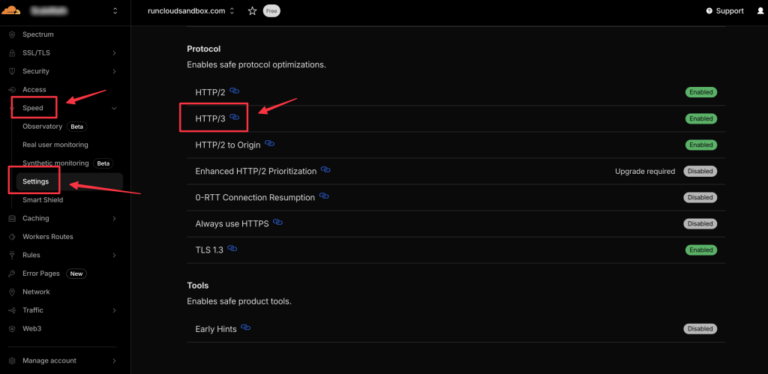
Task: Click the Network location icon
Action: pyautogui.click(x=12, y=292)
